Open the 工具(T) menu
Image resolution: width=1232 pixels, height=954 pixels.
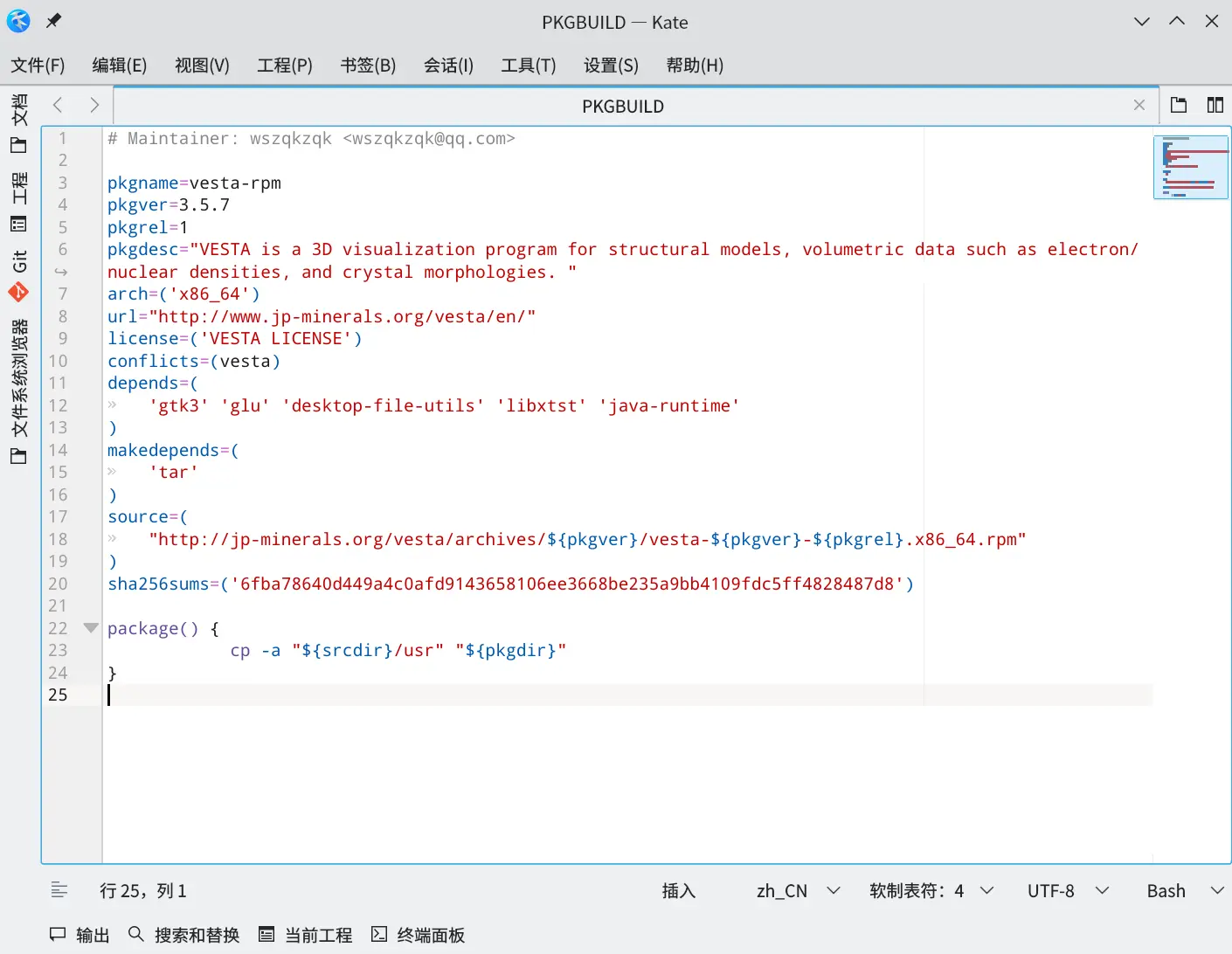pyautogui.click(x=529, y=66)
